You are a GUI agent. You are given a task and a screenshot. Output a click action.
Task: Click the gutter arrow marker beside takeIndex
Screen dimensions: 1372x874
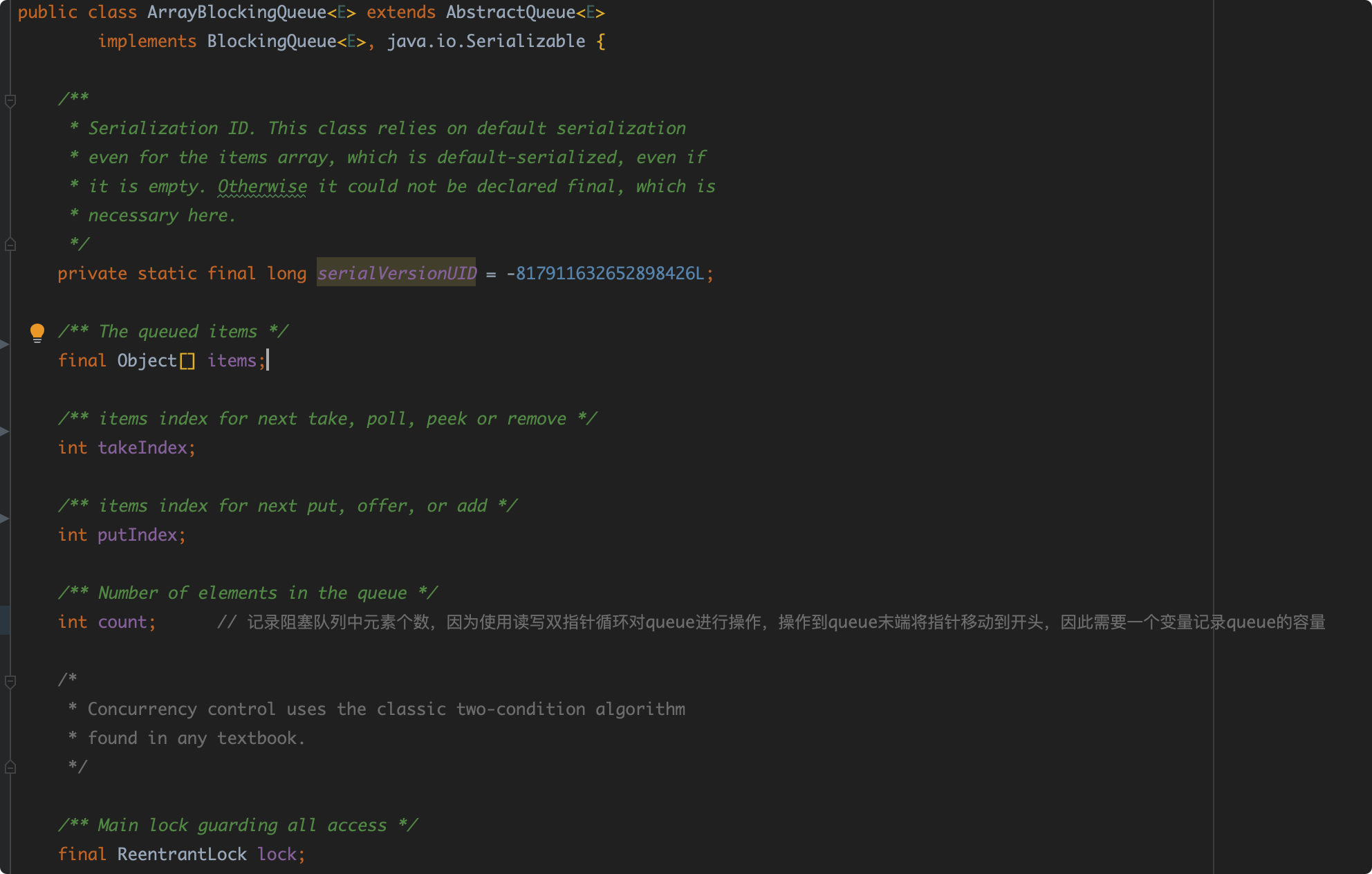[4, 431]
